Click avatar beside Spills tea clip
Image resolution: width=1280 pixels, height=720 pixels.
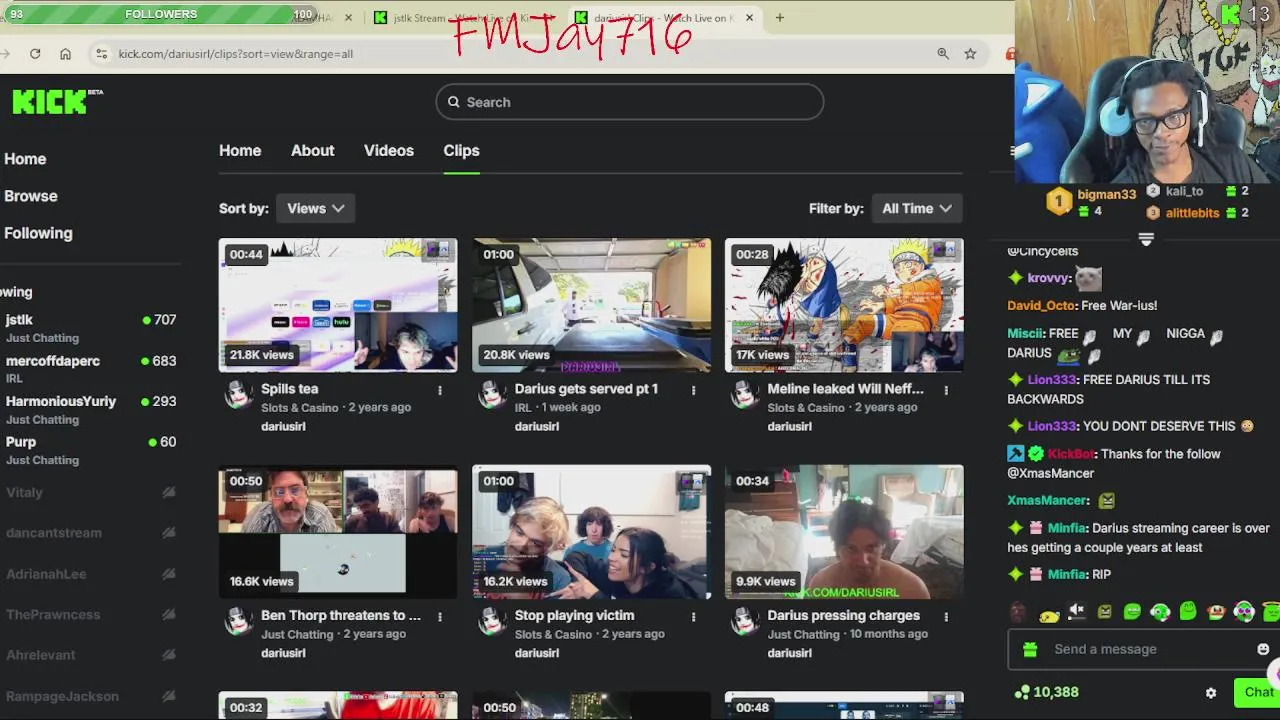click(x=238, y=395)
